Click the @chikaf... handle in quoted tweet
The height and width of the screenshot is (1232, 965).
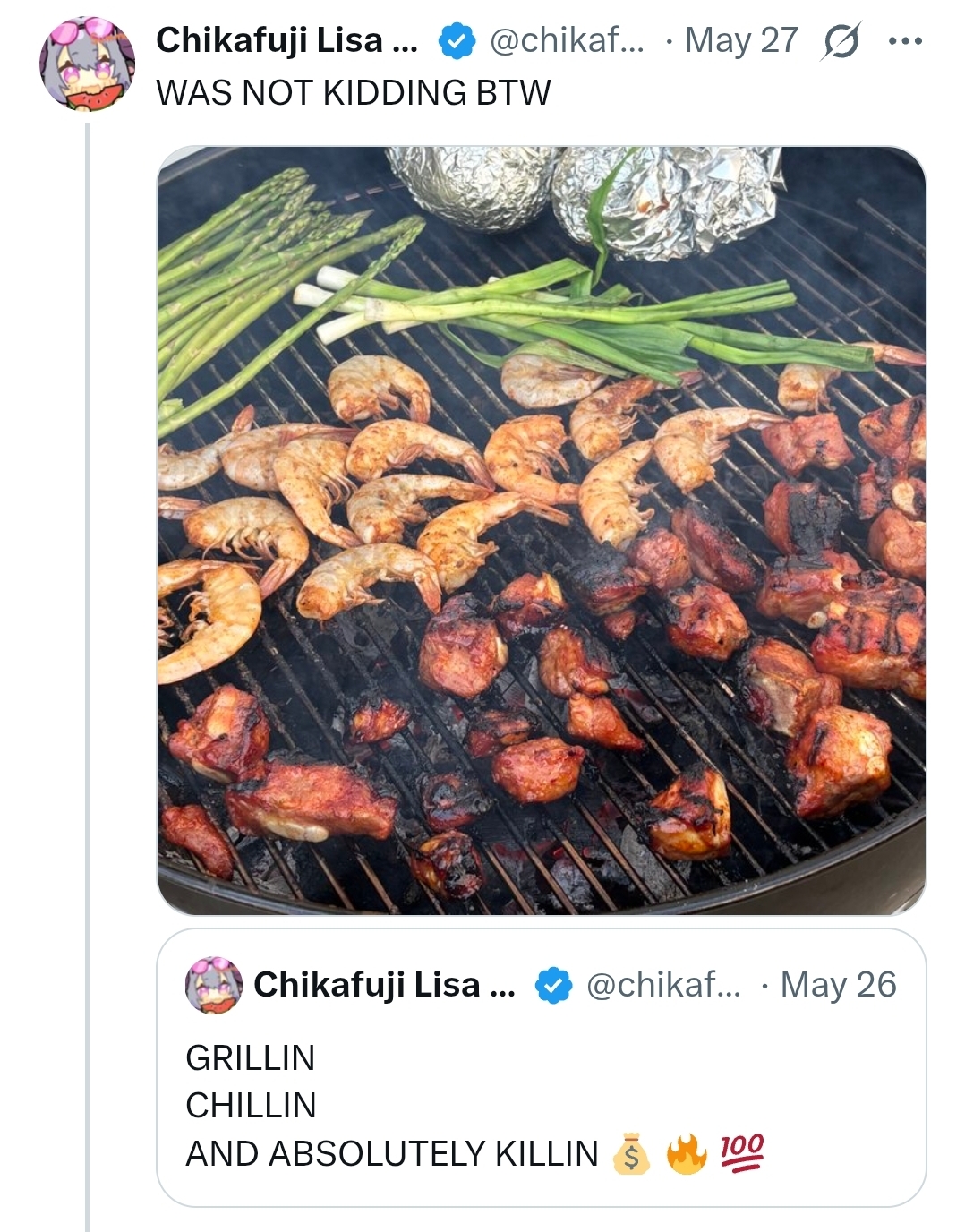662,985
